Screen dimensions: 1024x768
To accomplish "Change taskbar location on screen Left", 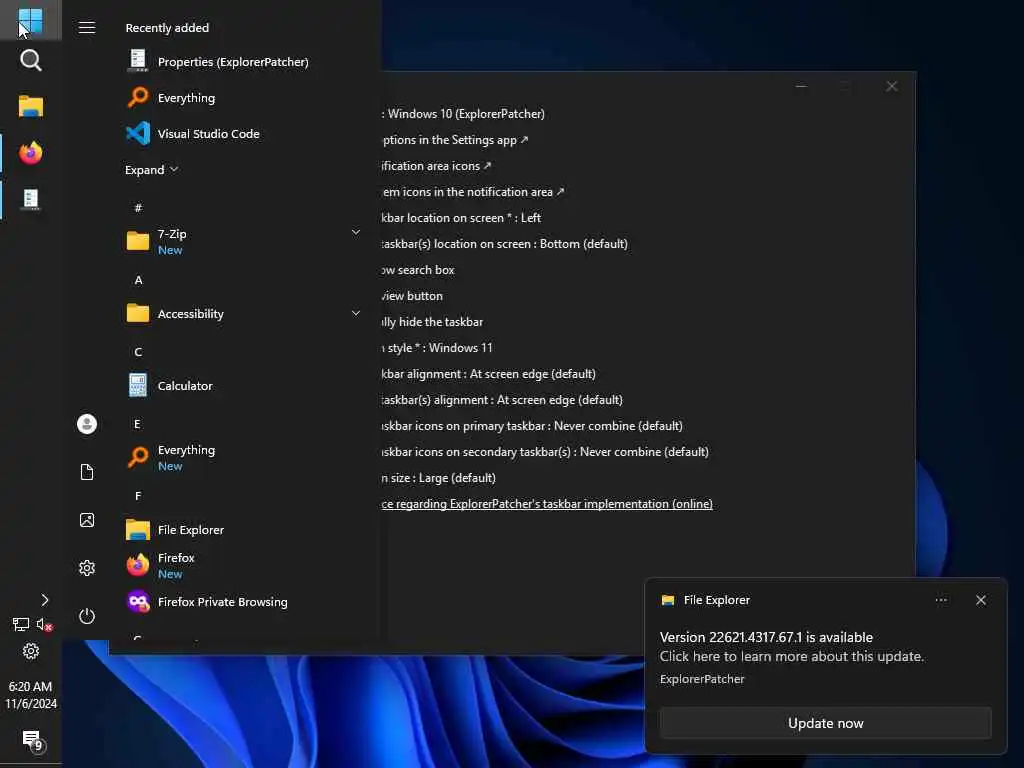I will pyautogui.click(x=462, y=217).
